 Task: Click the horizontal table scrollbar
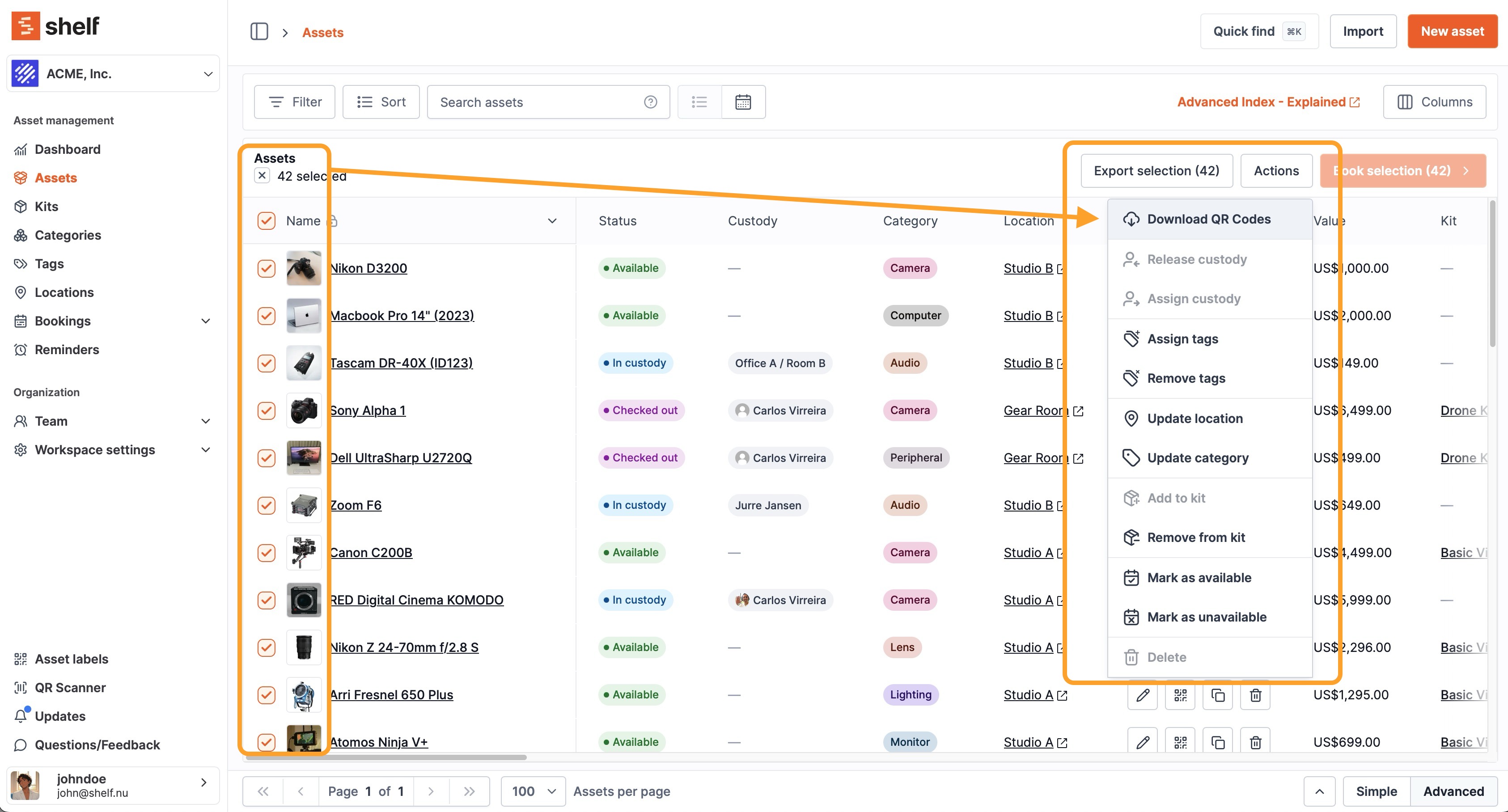coord(386,757)
